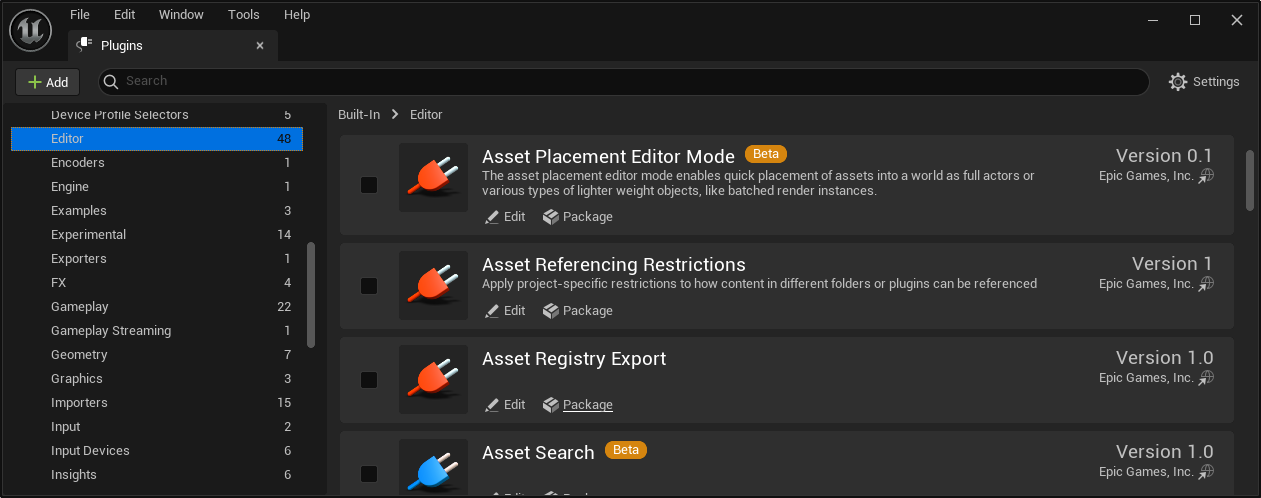This screenshot has height=498, width=1261.
Task: Click Edit pencil icon for Asset Registry Export
Action: tap(491, 405)
